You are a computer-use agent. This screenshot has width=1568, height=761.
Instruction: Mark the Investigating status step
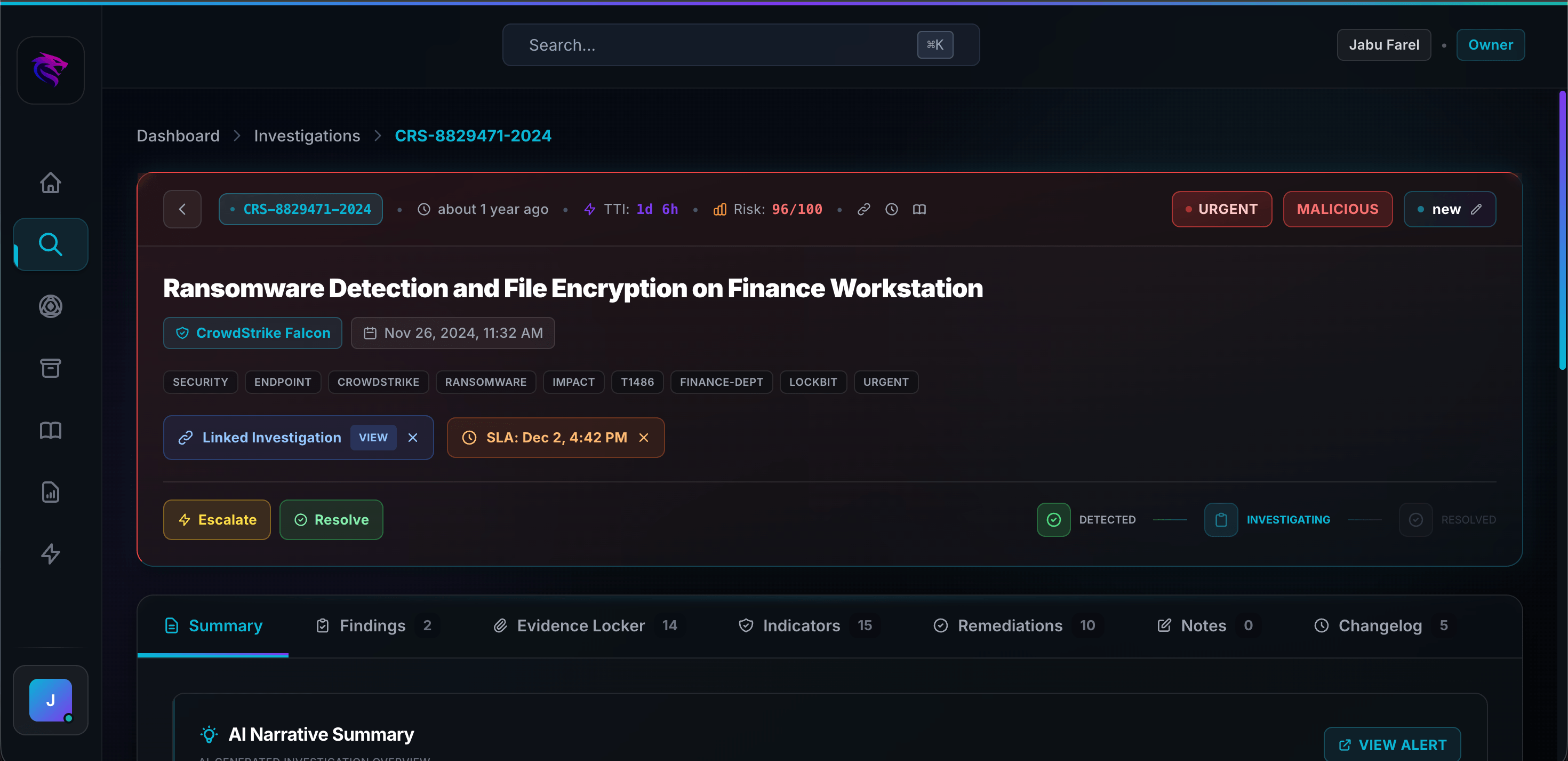(x=1221, y=519)
